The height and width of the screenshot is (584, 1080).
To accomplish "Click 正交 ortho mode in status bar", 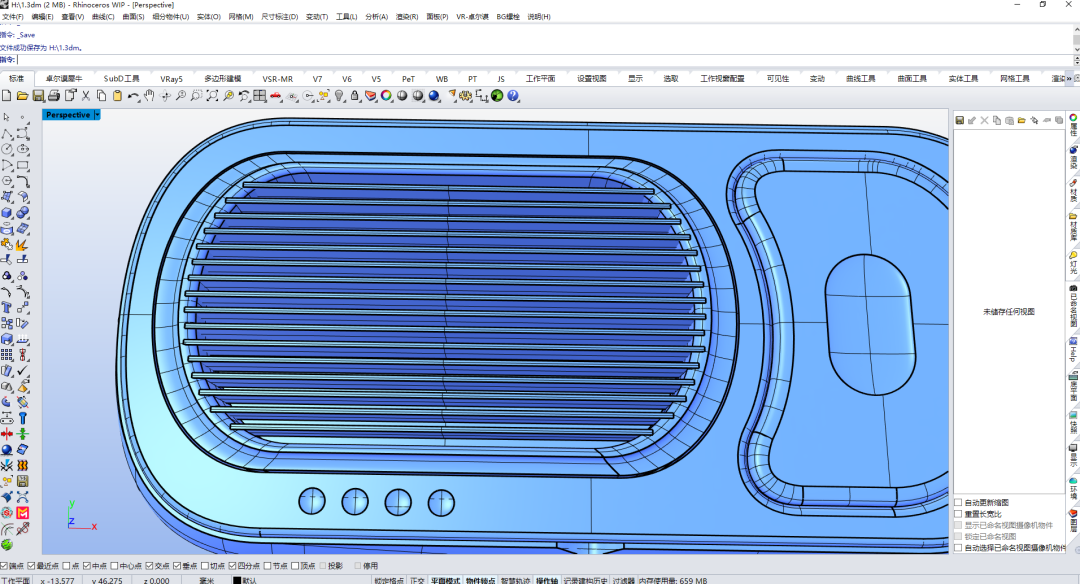I will click(418, 580).
